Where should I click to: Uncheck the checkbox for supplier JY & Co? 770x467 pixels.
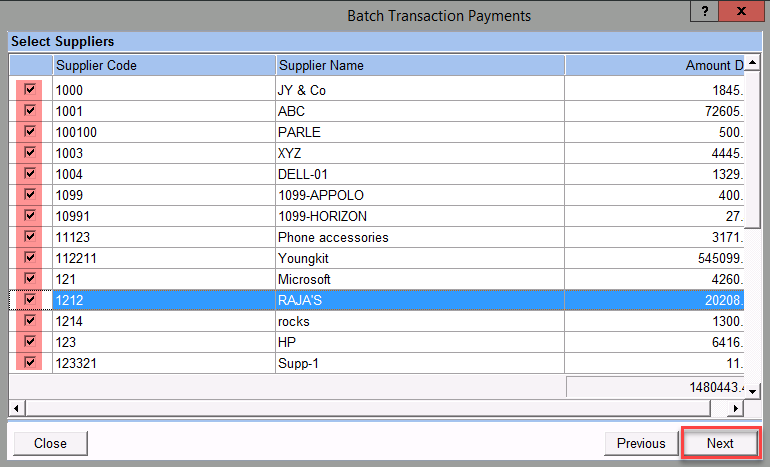[x=30, y=90]
